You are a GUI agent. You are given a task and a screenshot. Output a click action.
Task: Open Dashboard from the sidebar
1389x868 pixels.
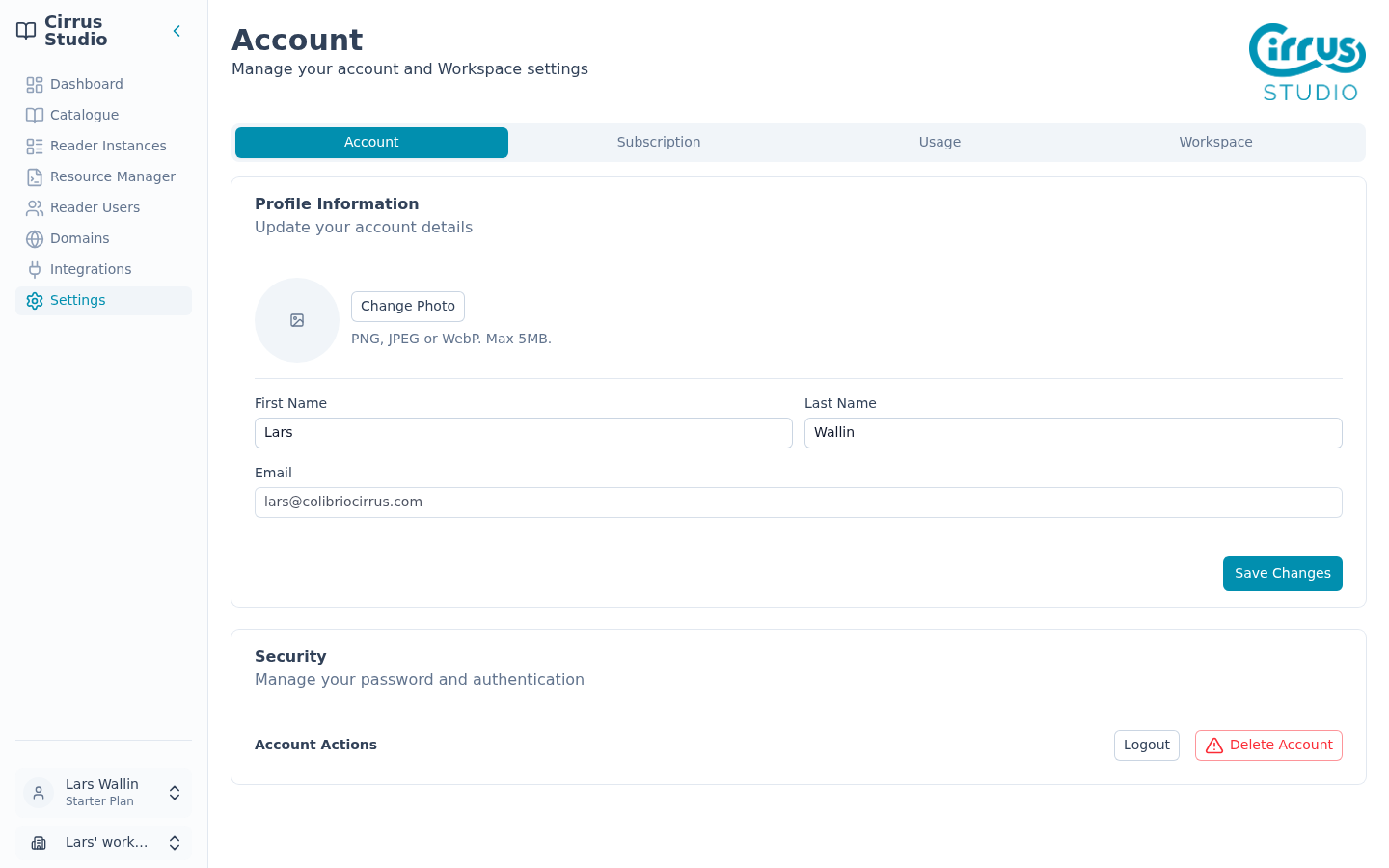(103, 85)
